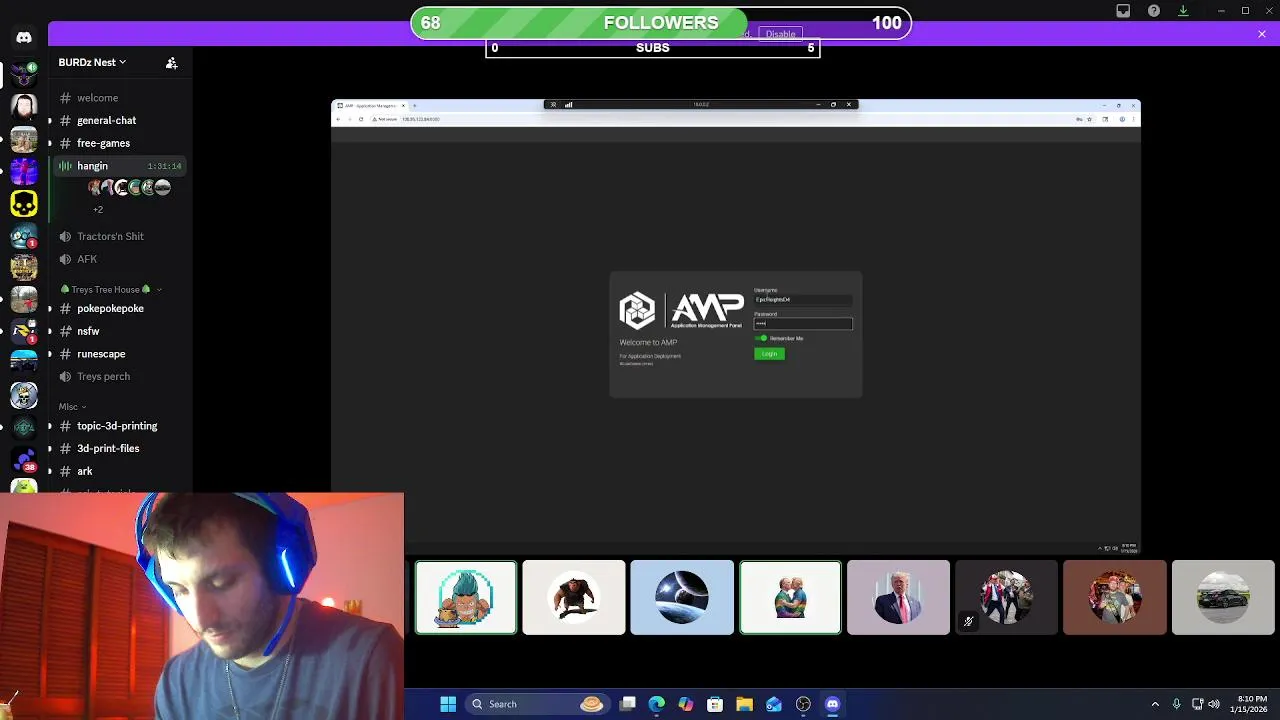Click the new tab plus in streamed browser
The height and width of the screenshot is (720, 1280).
click(414, 105)
